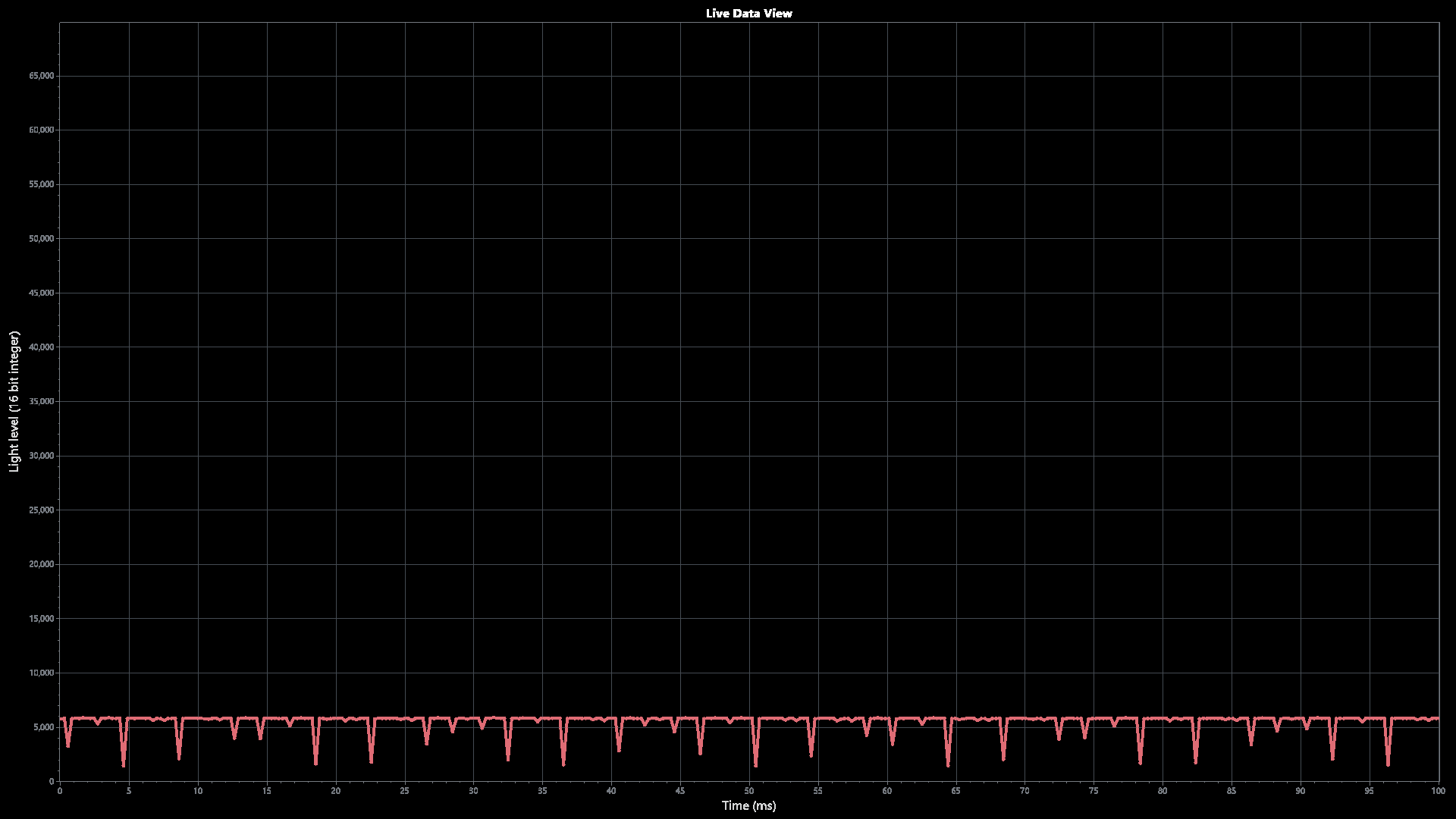Select the 100 x-axis tick label
The height and width of the screenshot is (819, 1456).
pos(1438,791)
